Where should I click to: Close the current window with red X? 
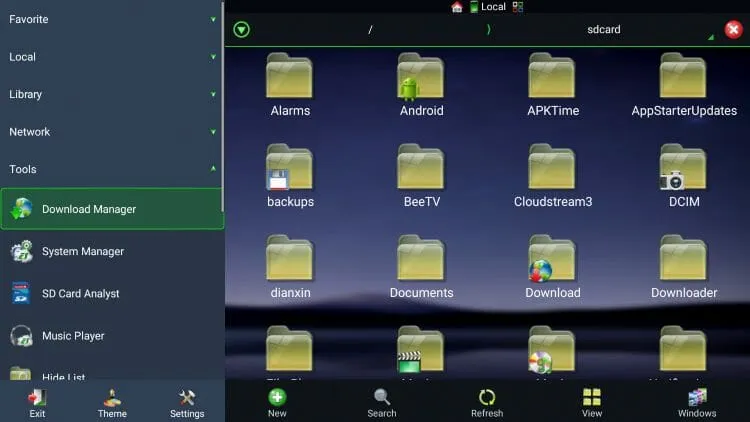tap(733, 30)
